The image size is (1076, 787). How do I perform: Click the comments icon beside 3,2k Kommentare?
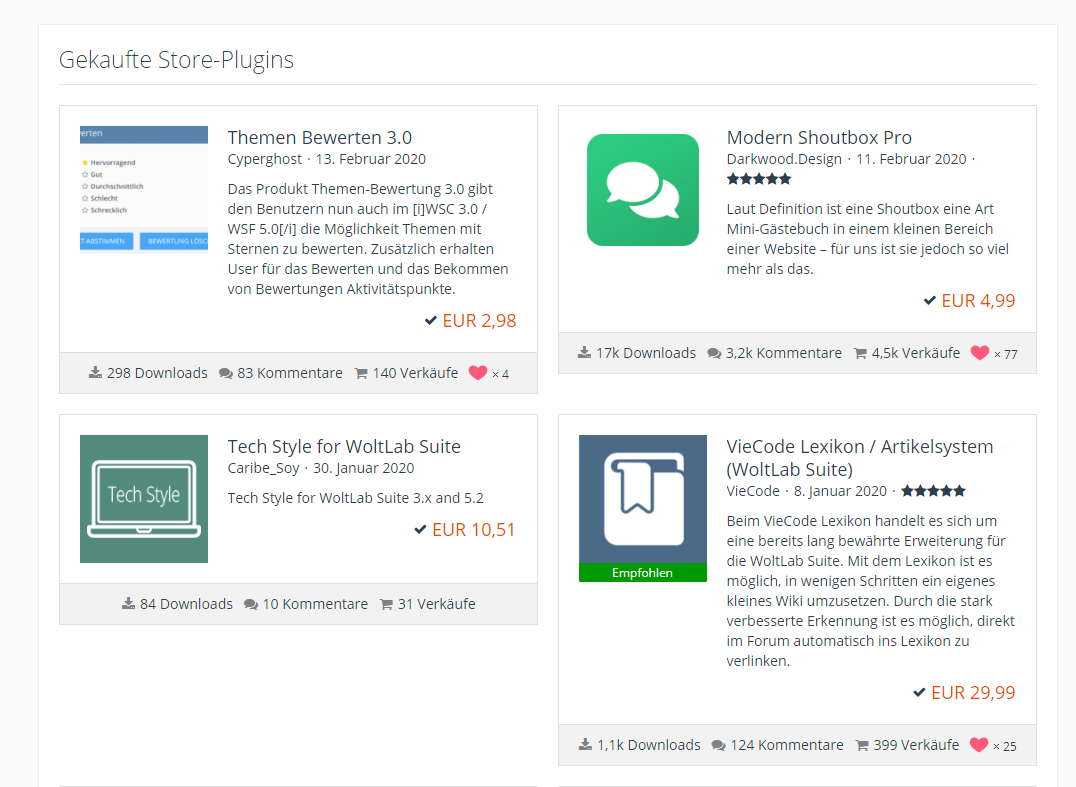point(714,353)
